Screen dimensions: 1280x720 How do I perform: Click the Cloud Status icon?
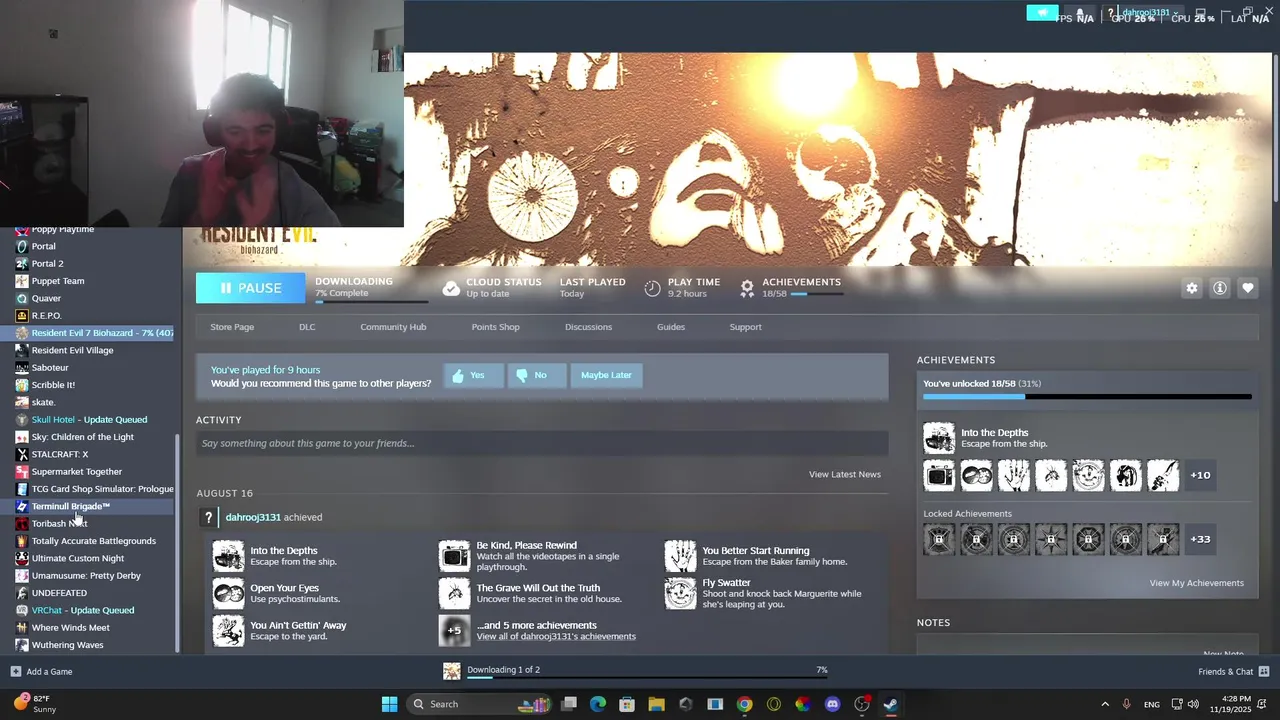click(451, 288)
